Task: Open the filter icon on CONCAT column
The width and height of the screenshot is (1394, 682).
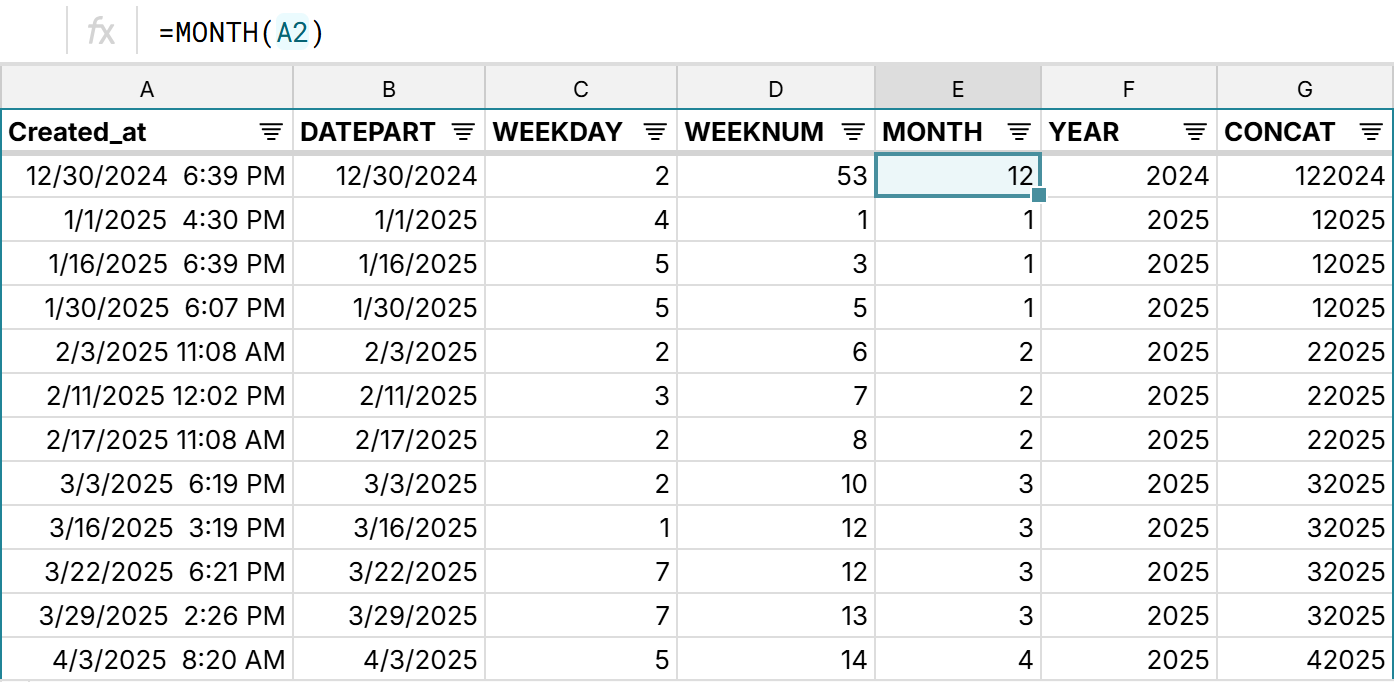Action: [1369, 130]
